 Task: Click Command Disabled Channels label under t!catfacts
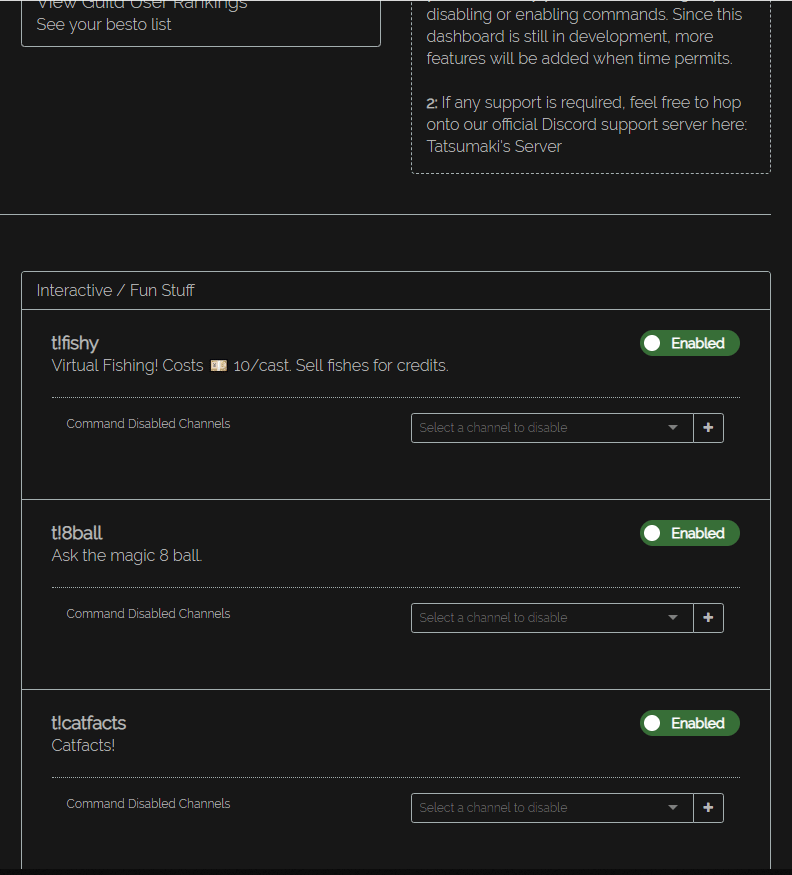click(x=148, y=804)
